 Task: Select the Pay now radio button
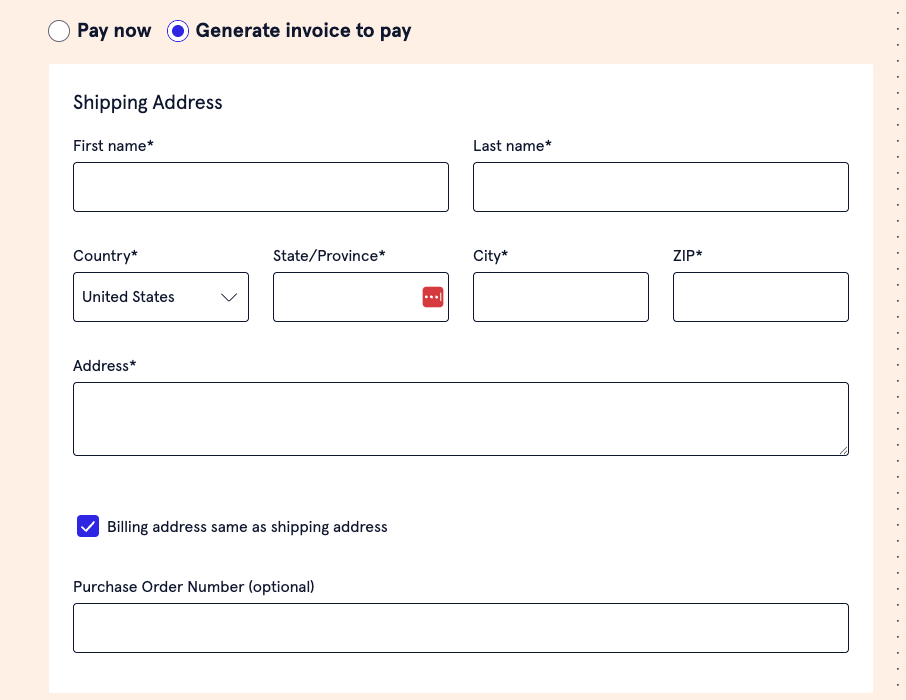point(59,31)
